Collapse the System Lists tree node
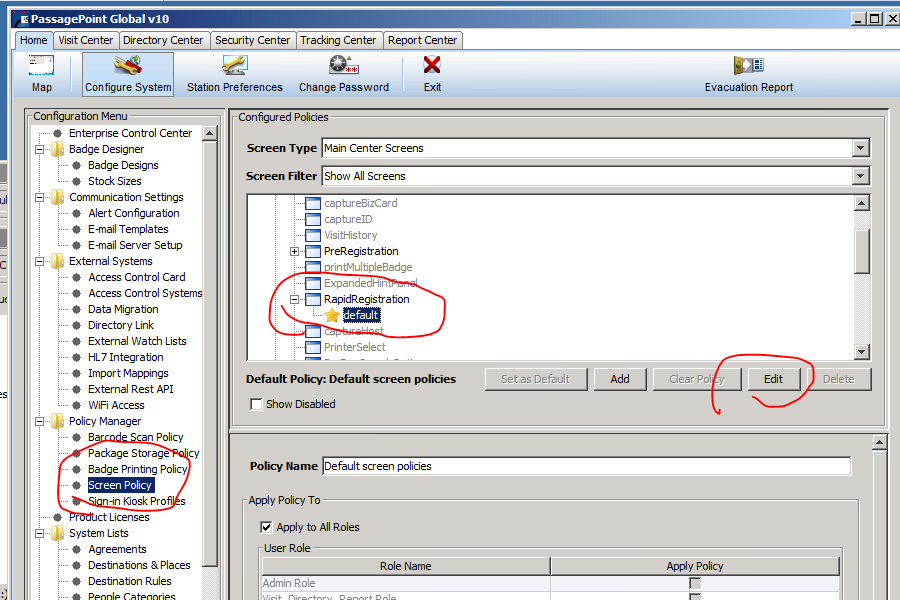The height and width of the screenshot is (600, 900). pos(40,533)
